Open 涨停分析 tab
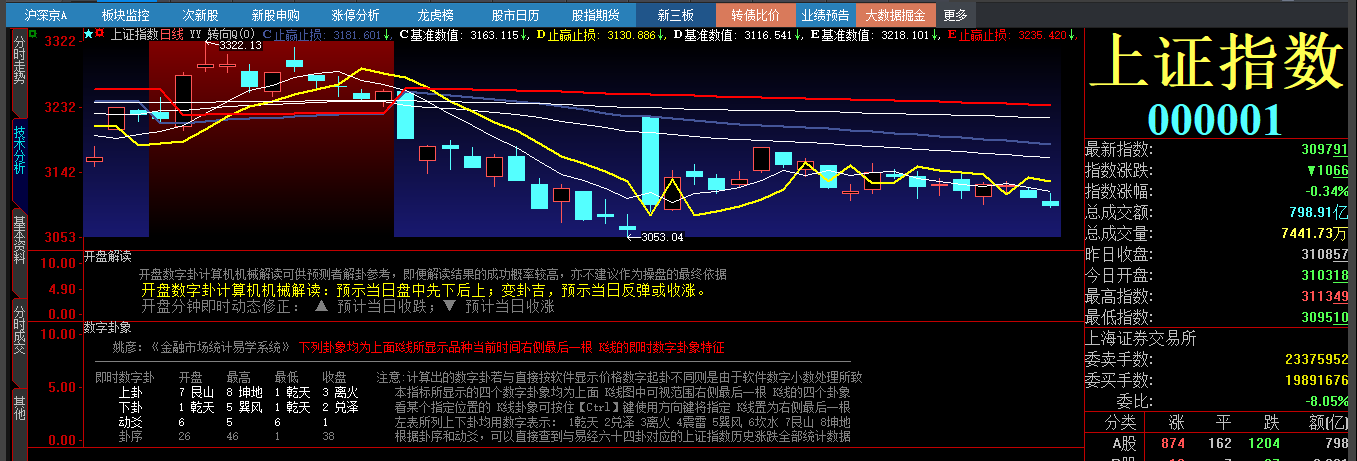This screenshot has height=461, width=1357. [355, 15]
